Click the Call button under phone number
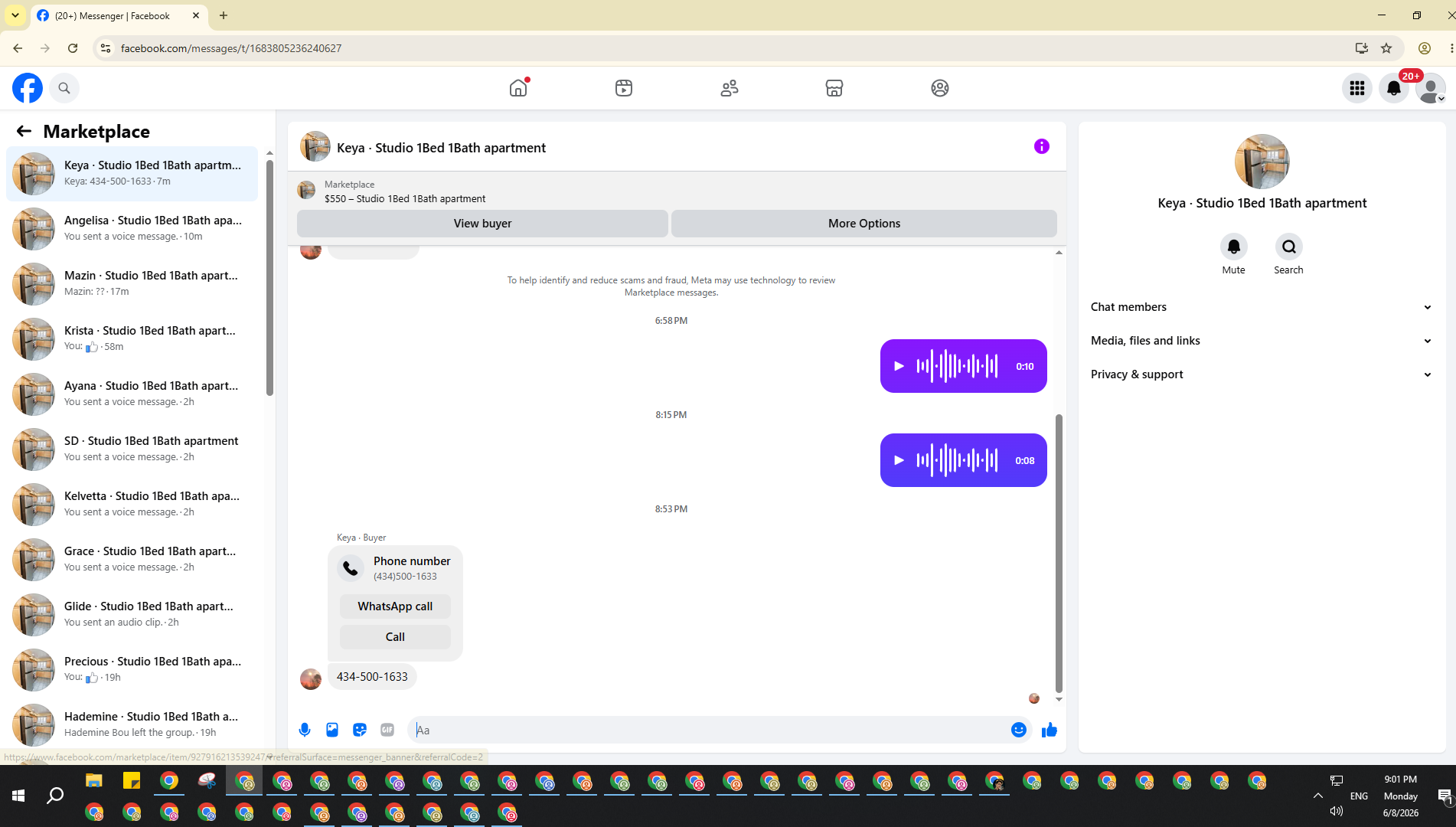The height and width of the screenshot is (827, 1456). [x=395, y=637]
